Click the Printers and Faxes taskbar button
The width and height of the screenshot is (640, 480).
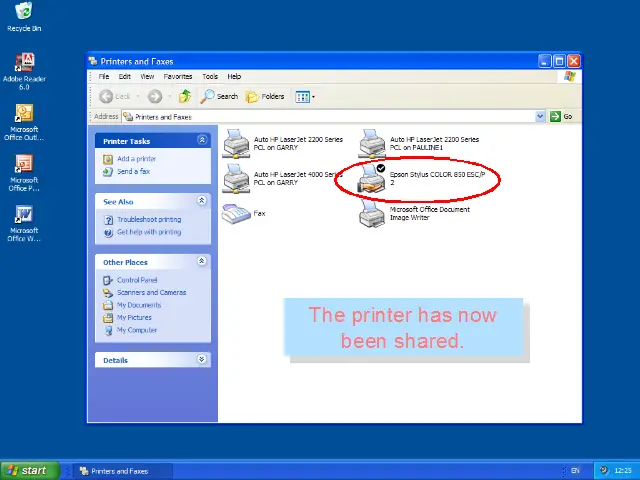pyautogui.click(x=122, y=471)
